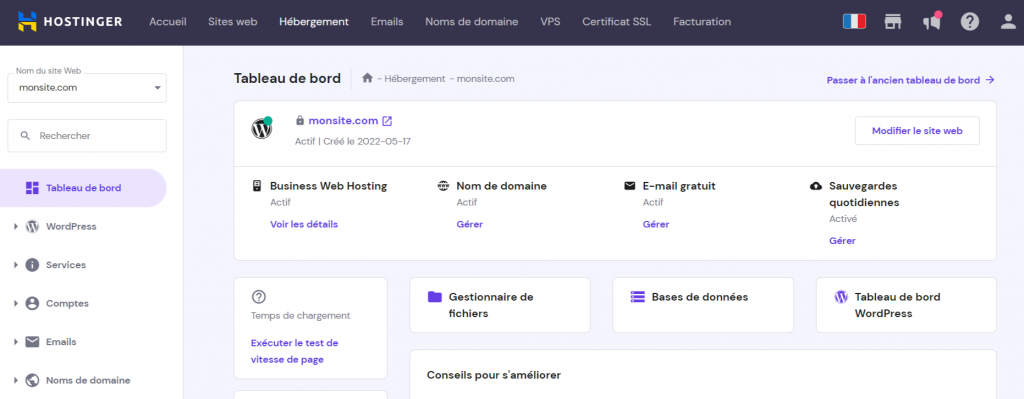
Task: Open Facturation in top navigation
Action: point(702,22)
